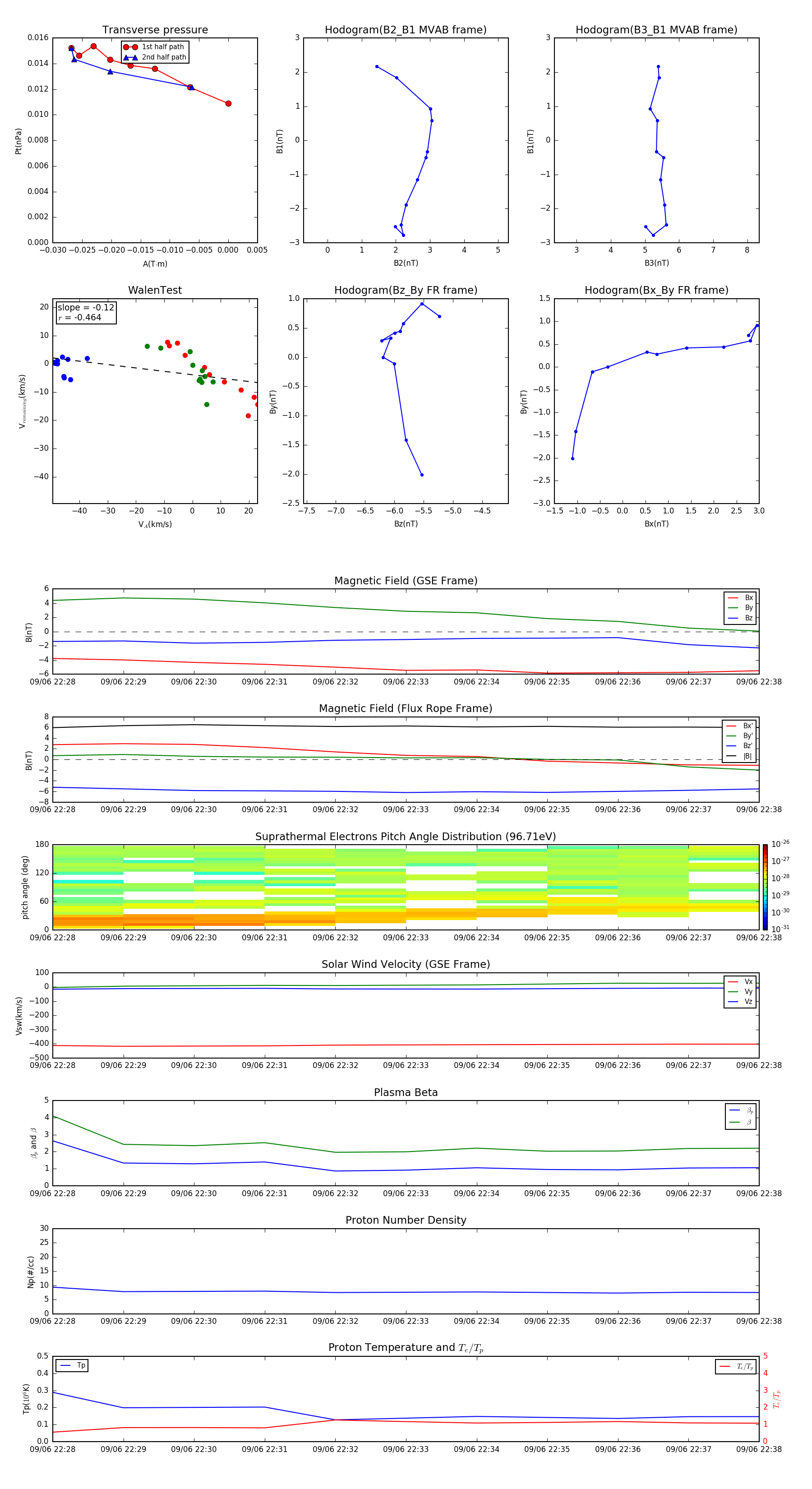Select the 'A(T·m)' x-axis label
The image size is (812, 1489).
click(x=155, y=264)
